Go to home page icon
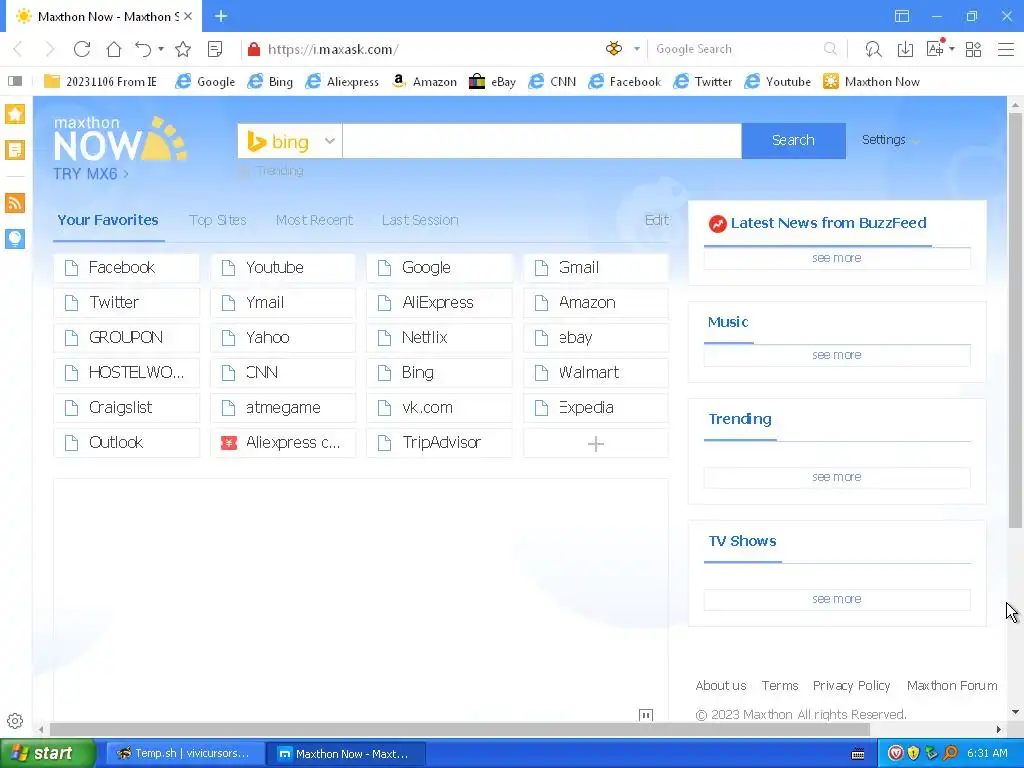This screenshot has height=768, width=1024. coord(114,49)
